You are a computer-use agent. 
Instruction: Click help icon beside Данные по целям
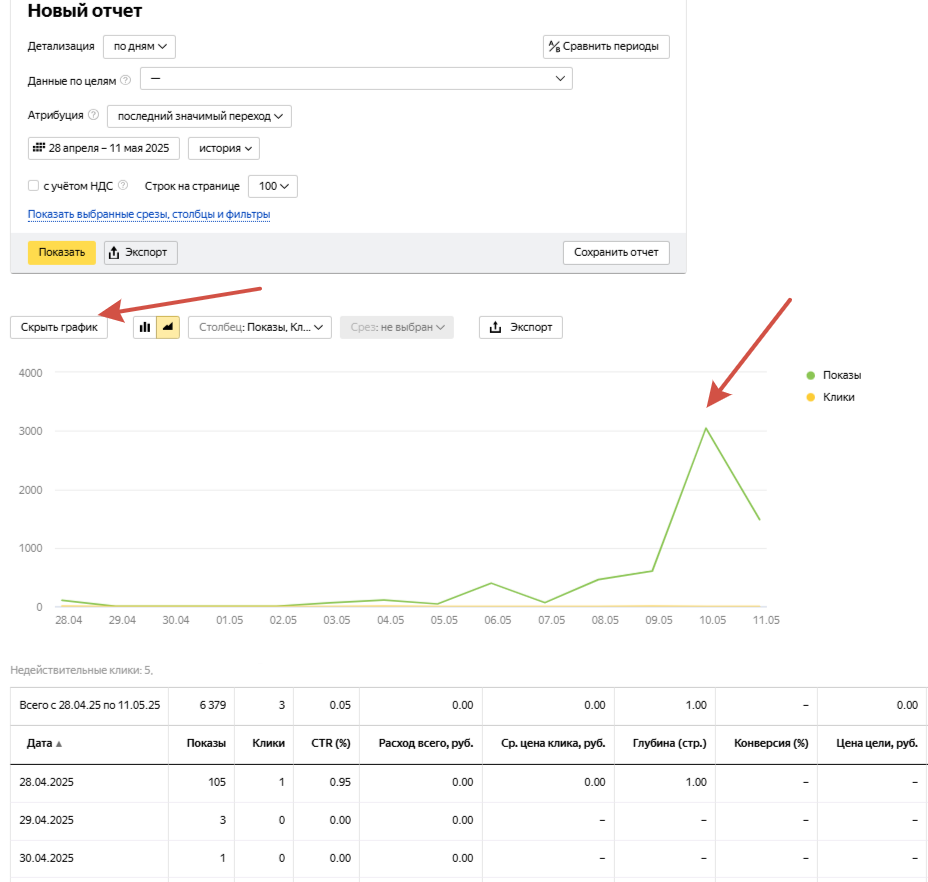[x=125, y=80]
